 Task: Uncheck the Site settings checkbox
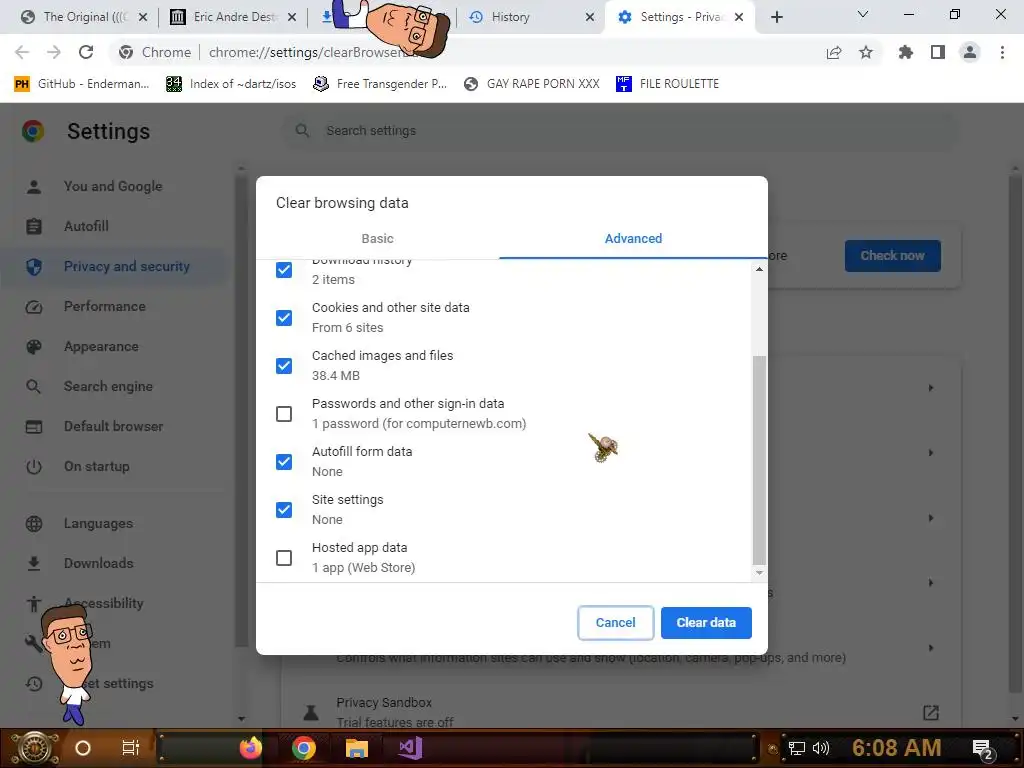pyautogui.click(x=284, y=509)
